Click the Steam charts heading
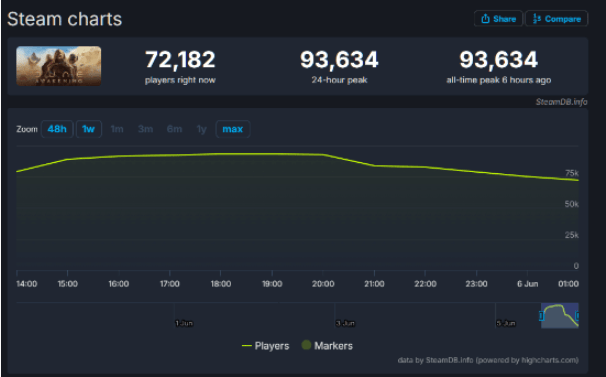 tap(65, 19)
